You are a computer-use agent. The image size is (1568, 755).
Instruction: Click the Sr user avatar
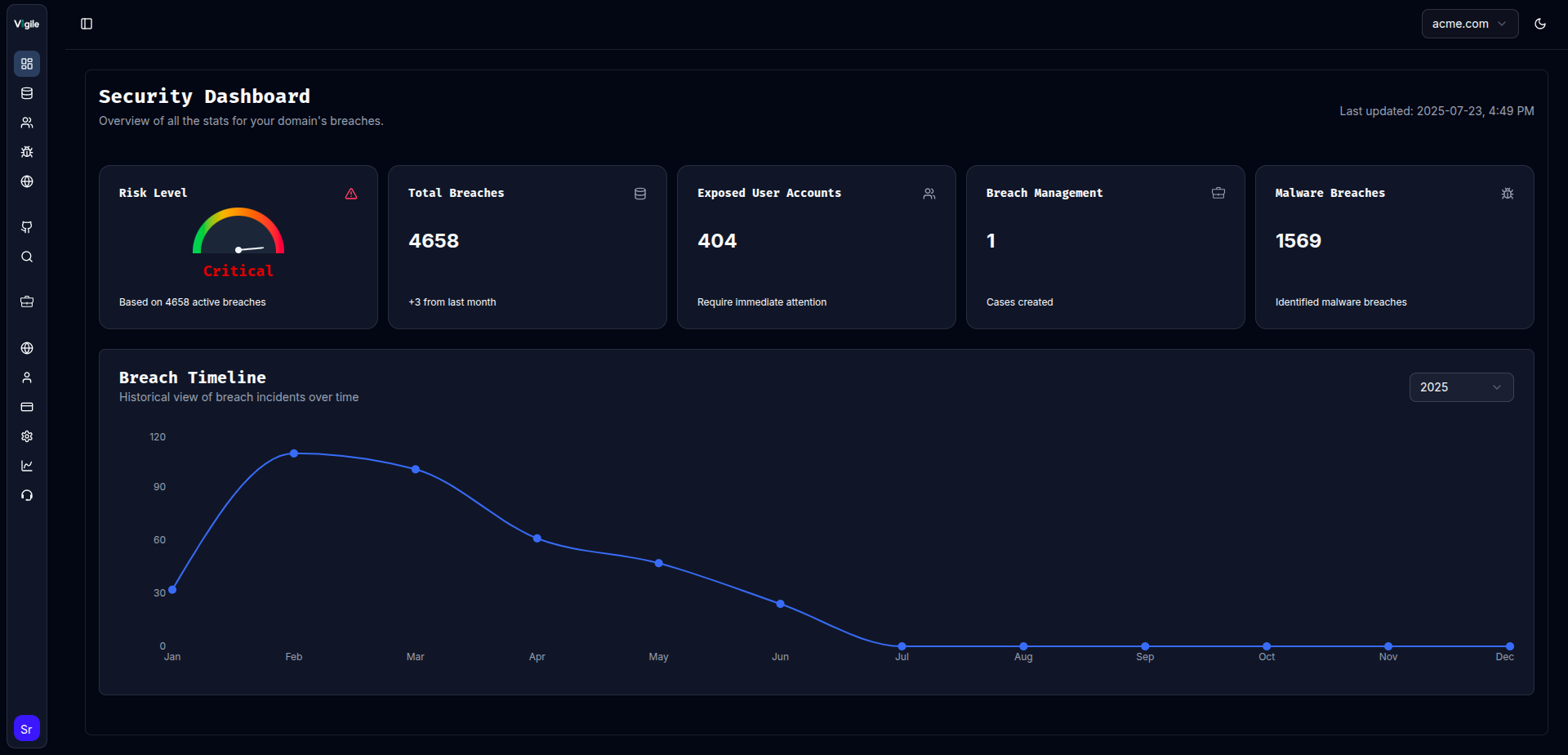[27, 729]
